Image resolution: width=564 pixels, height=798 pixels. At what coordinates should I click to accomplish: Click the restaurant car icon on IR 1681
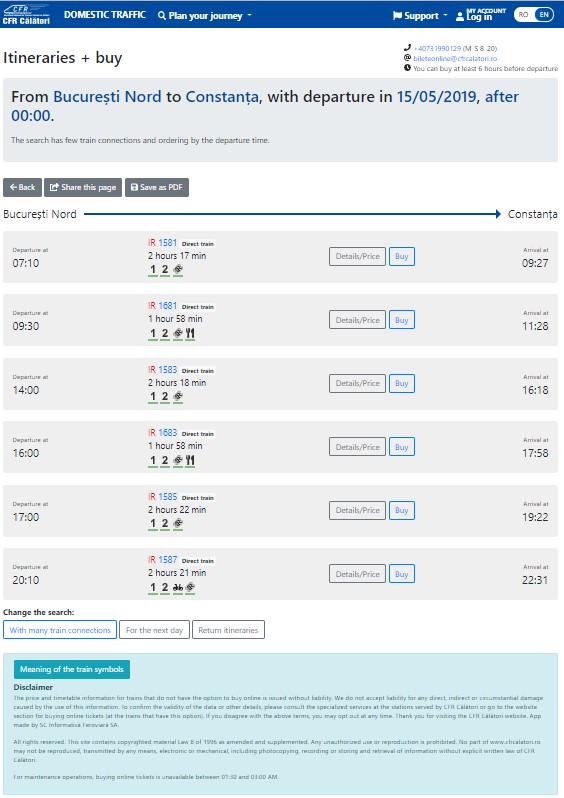[x=190, y=333]
